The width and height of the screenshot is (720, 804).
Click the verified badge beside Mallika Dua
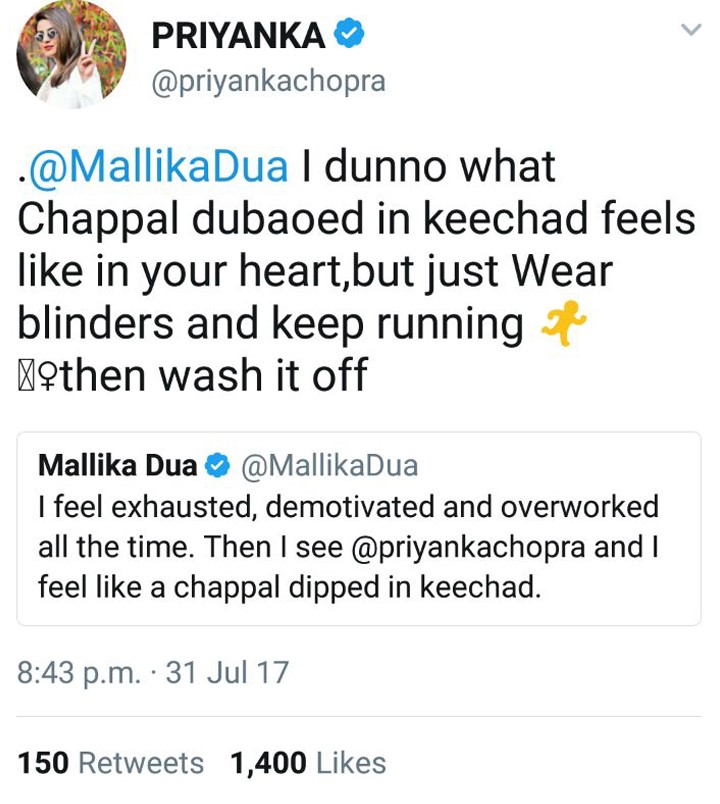(218, 465)
